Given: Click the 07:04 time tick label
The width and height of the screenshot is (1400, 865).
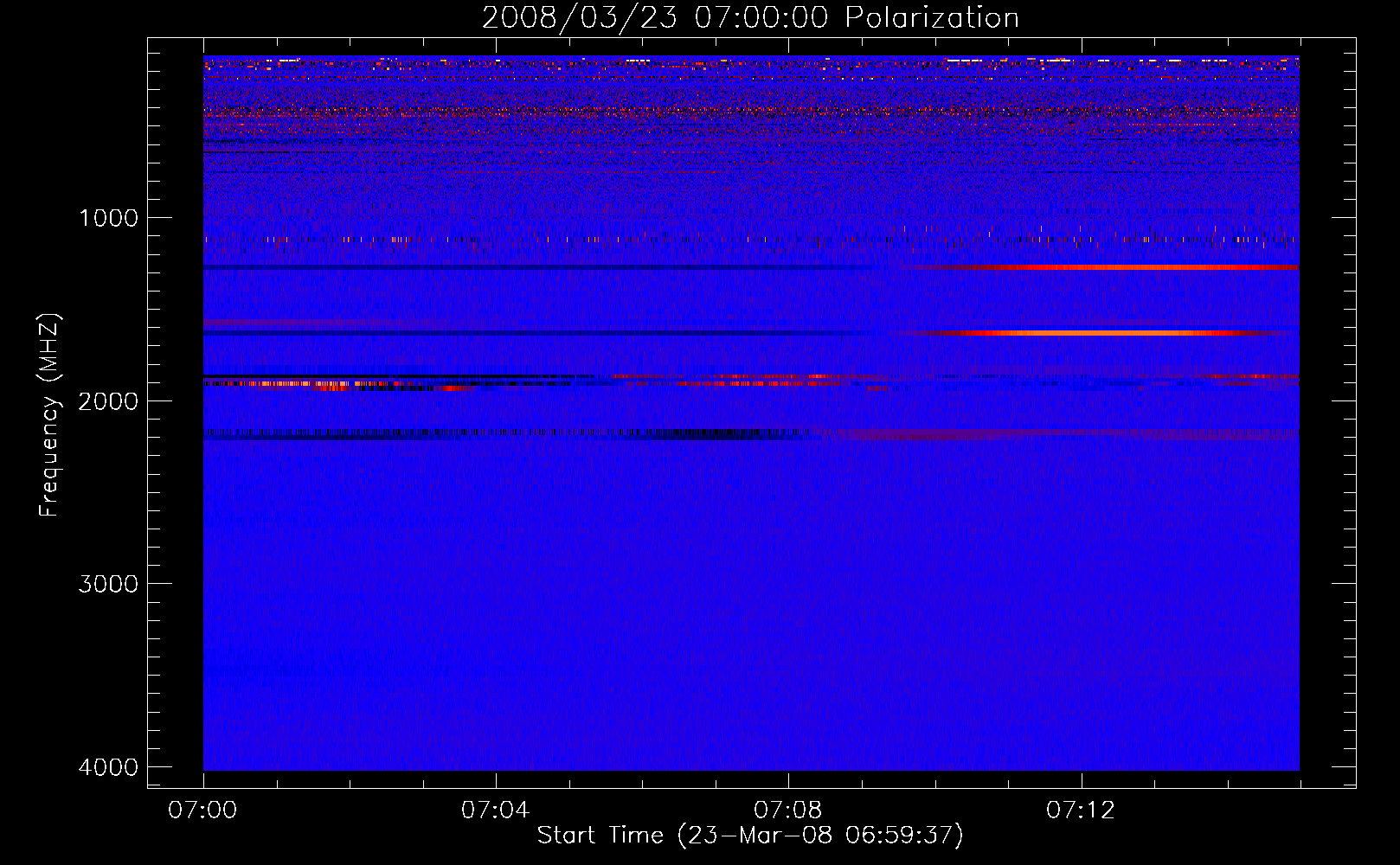Looking at the screenshot, I should tap(495, 811).
